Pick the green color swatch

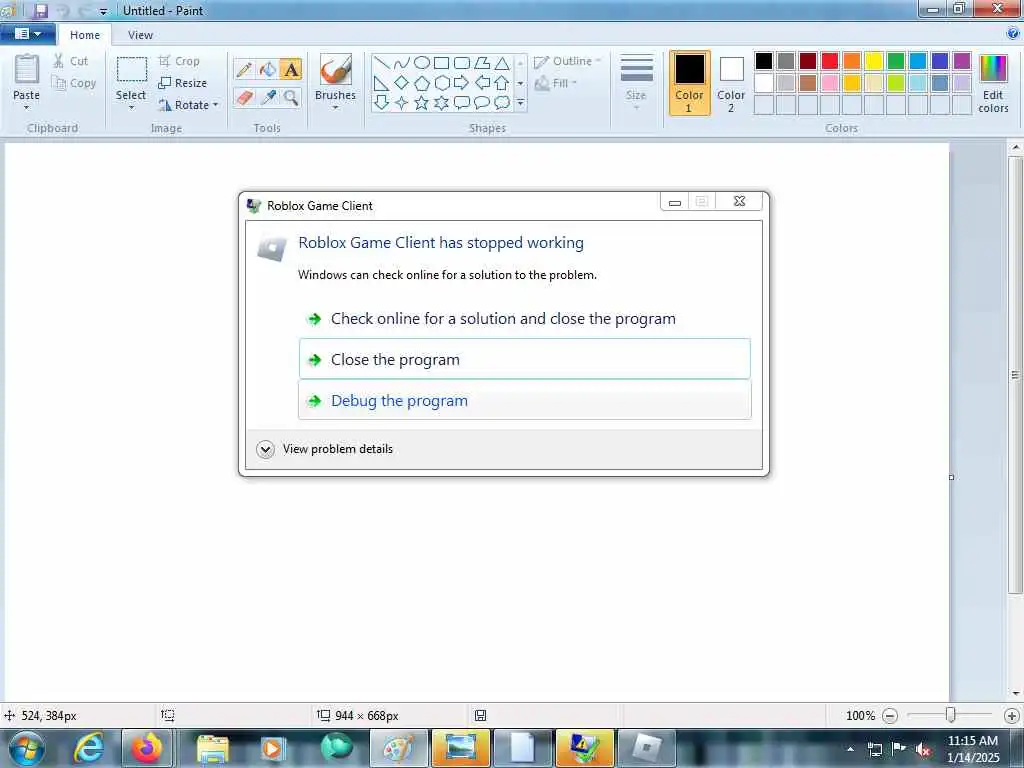pos(896,61)
